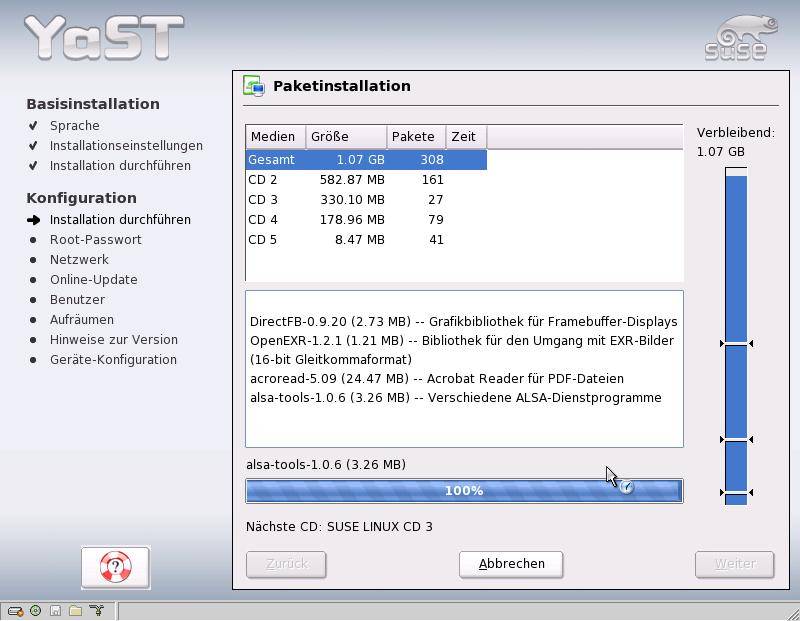Viewport: 800px width, 621px height.
Task: Click the alsa-tools log line mentioning ALSA-Dienstprogramme
Action: pos(456,398)
